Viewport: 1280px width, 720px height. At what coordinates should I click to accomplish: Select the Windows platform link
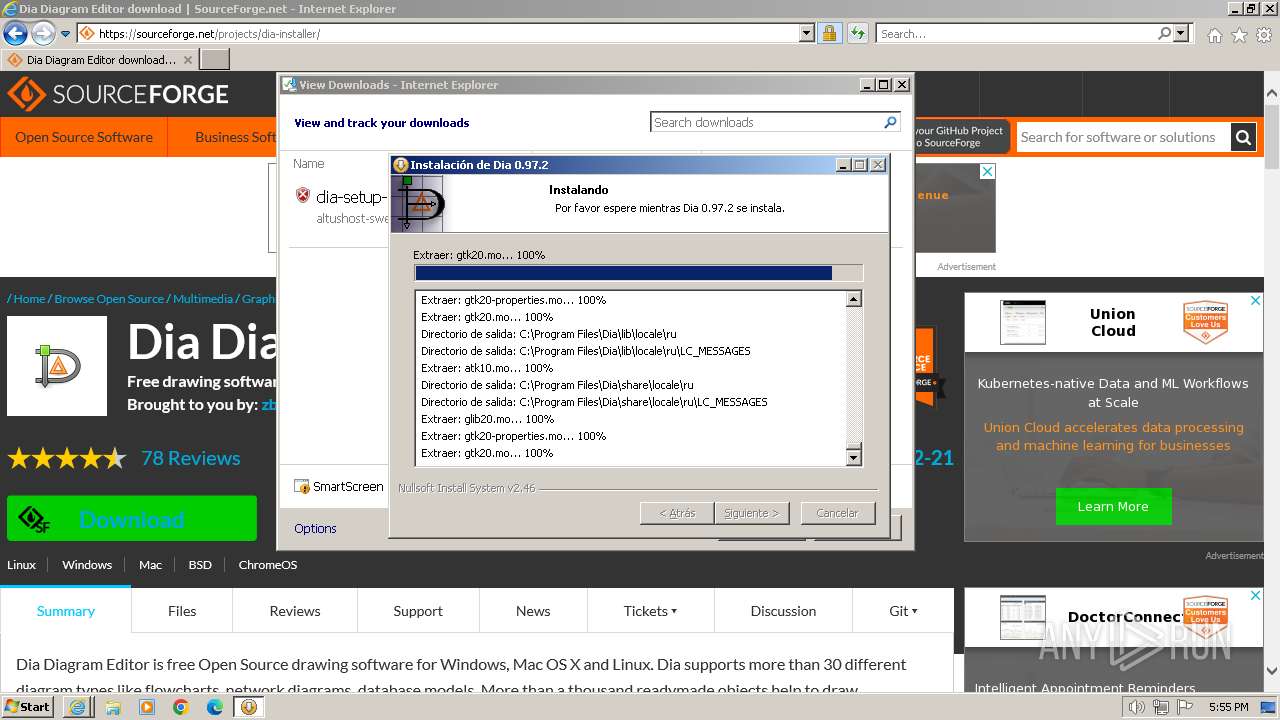[x=87, y=565]
